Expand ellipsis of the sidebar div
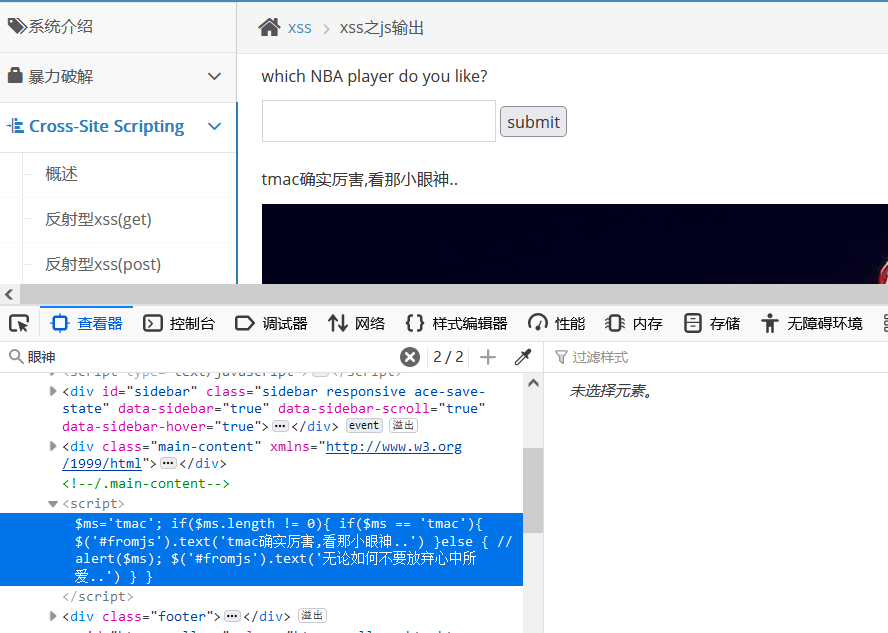This screenshot has height=633, width=888. pyautogui.click(x=280, y=426)
